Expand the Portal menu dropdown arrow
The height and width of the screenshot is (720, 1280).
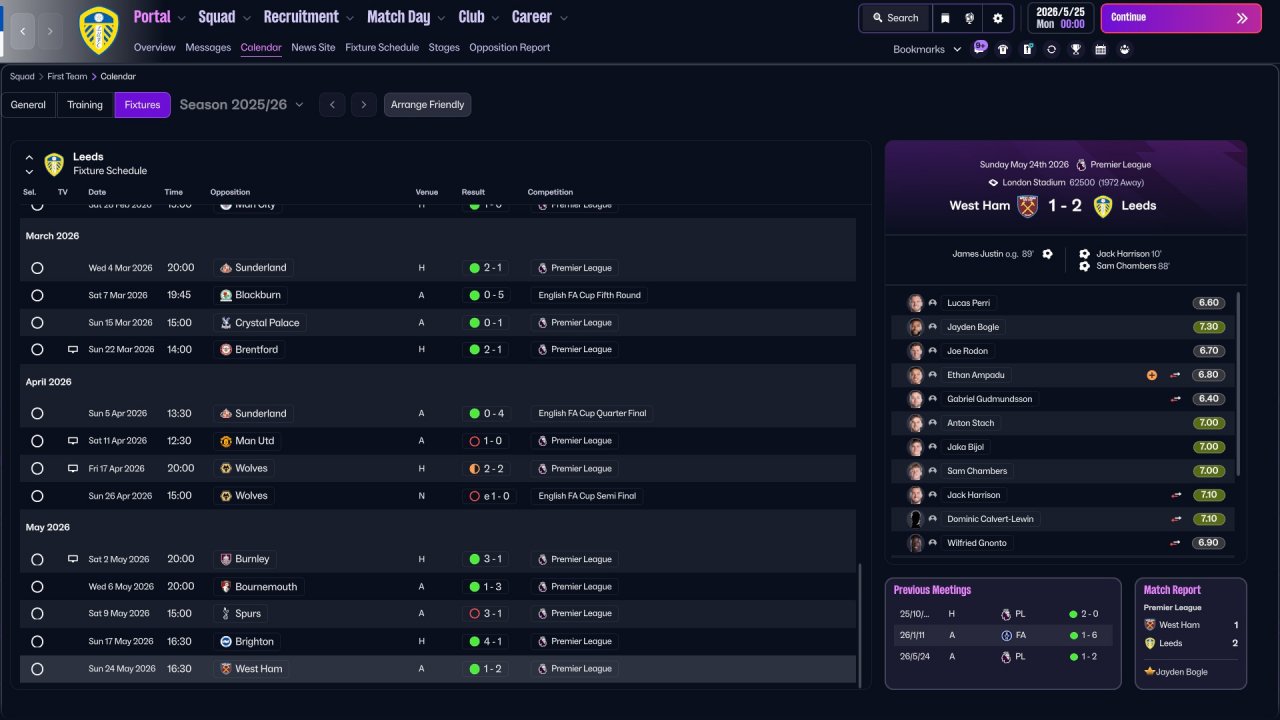click(x=181, y=18)
